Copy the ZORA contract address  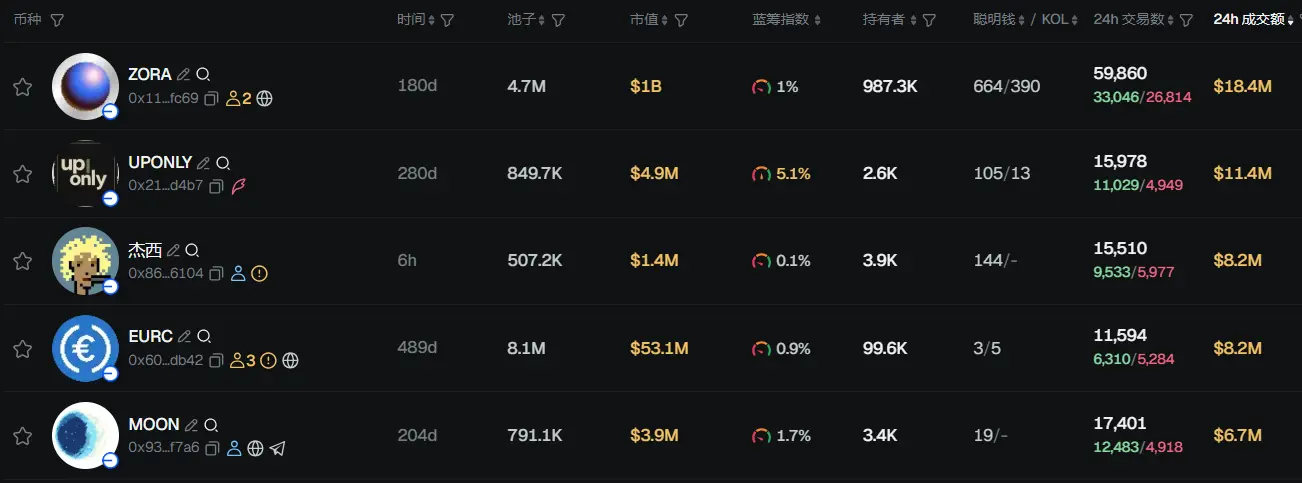pyautogui.click(x=213, y=99)
